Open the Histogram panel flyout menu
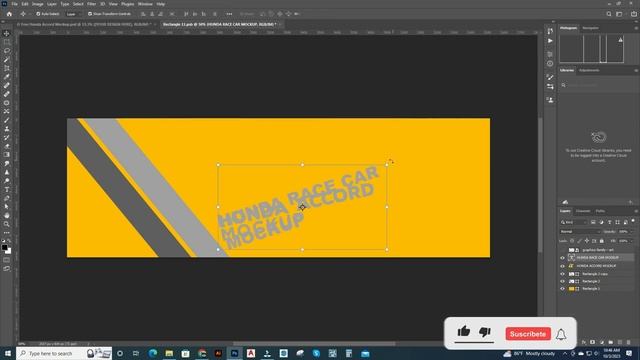Viewport: 640px width, 360px height. [x=636, y=28]
